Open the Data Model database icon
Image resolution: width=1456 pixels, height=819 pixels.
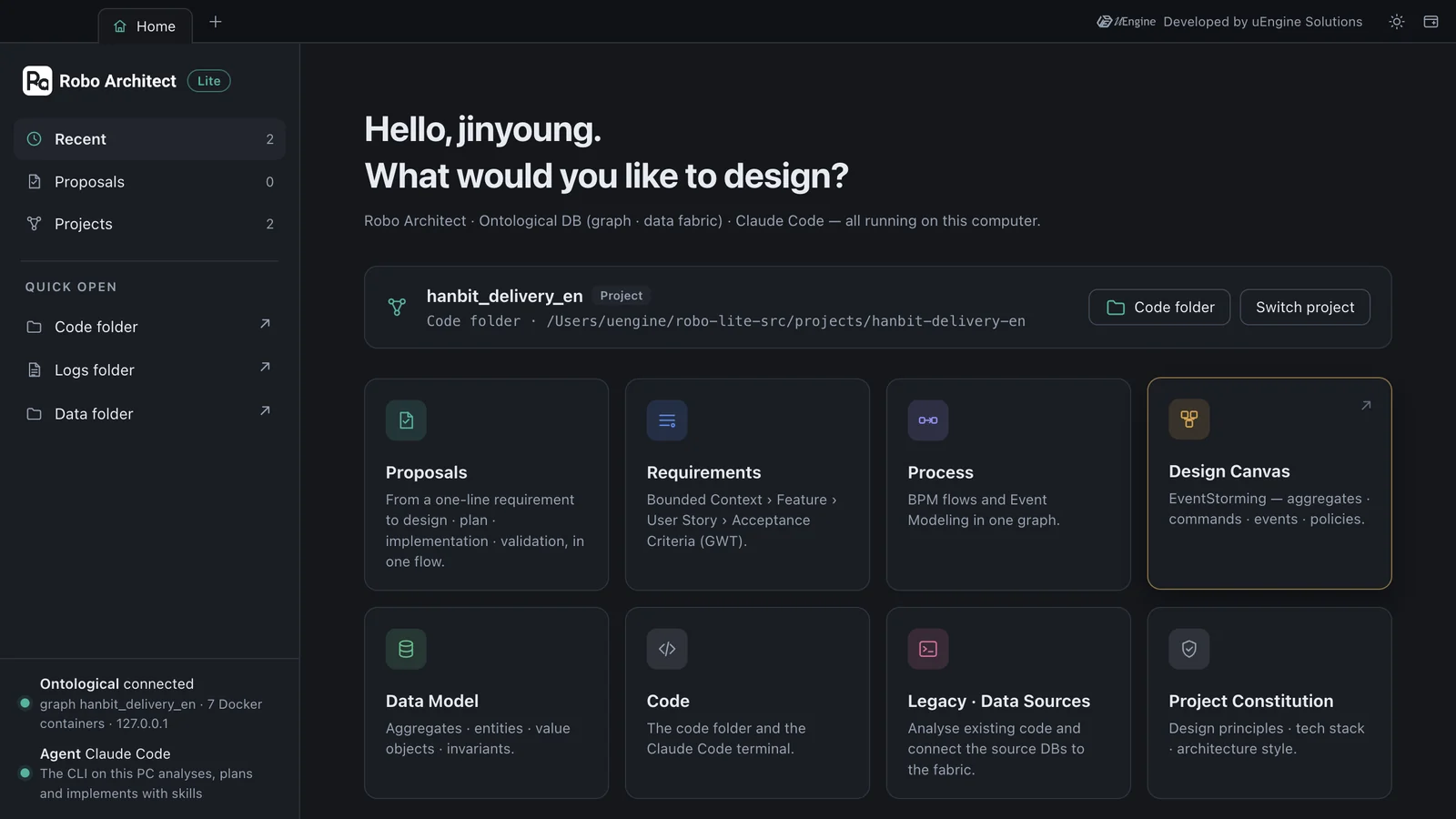click(406, 649)
